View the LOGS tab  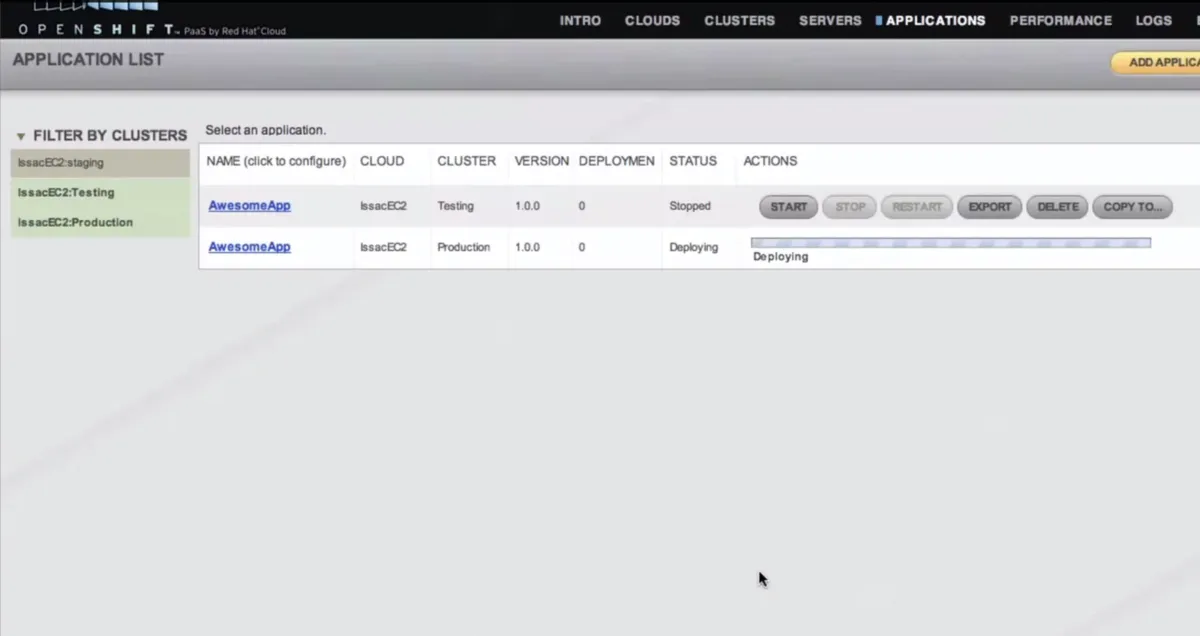[x=1153, y=20]
